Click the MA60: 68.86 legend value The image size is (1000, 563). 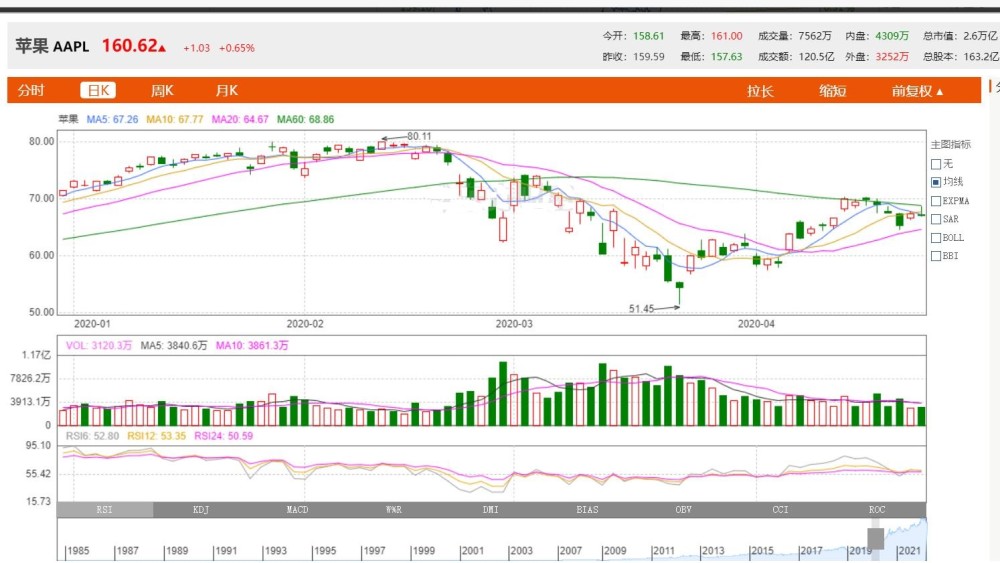305,119
